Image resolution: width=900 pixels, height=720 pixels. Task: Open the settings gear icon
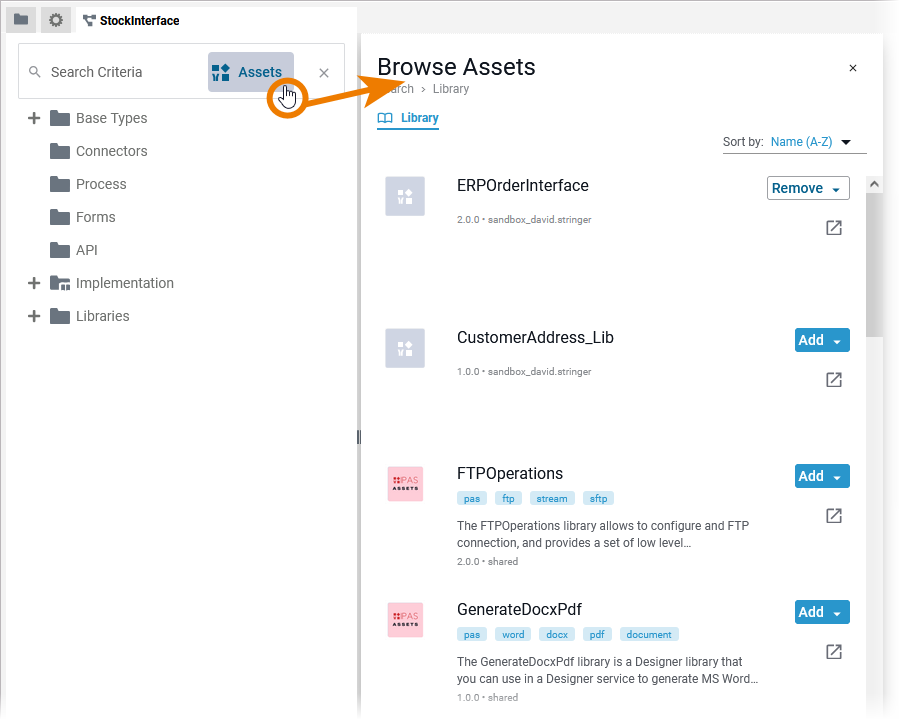[x=56, y=20]
